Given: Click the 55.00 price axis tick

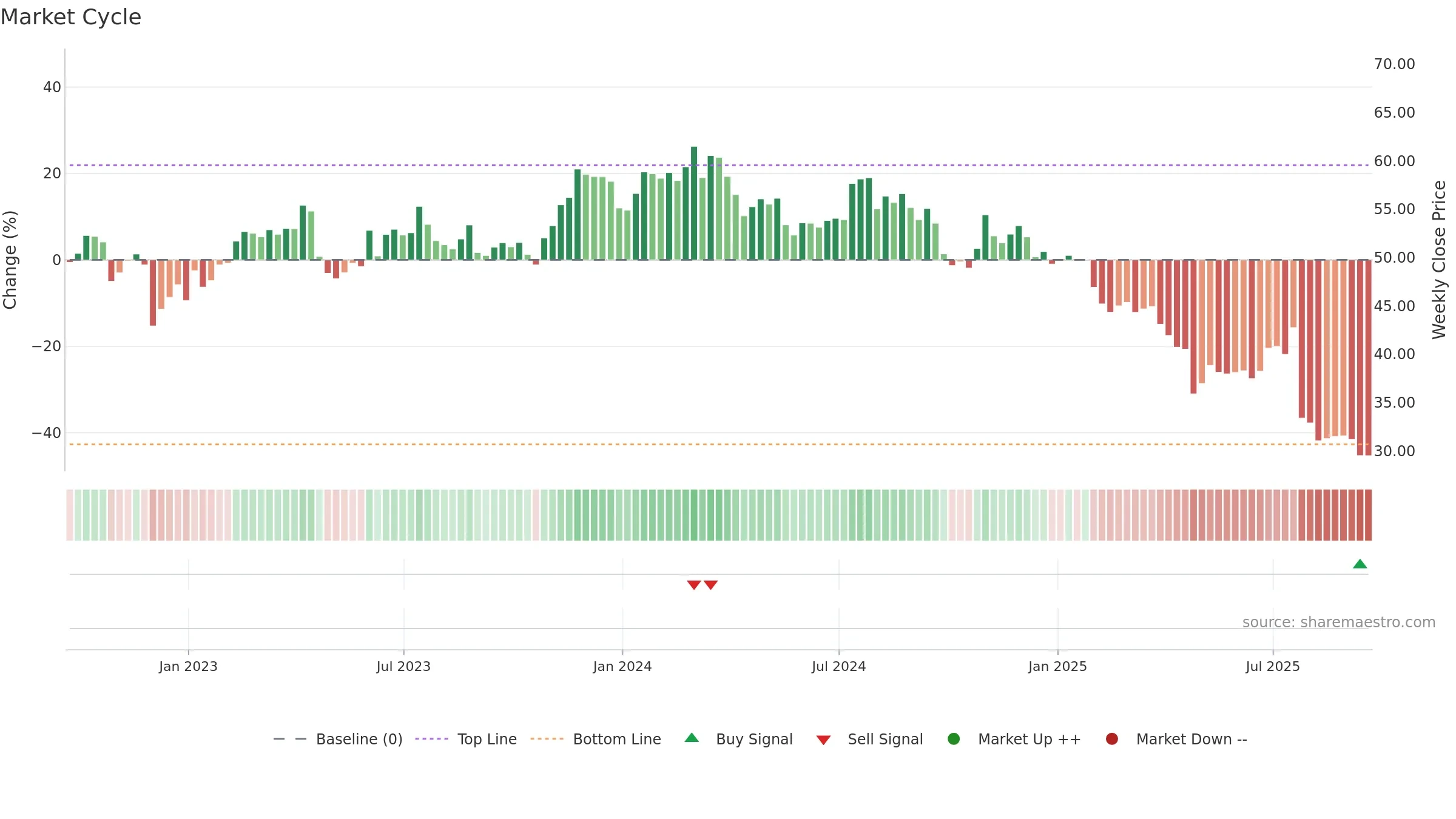Looking at the screenshot, I should (x=1394, y=209).
